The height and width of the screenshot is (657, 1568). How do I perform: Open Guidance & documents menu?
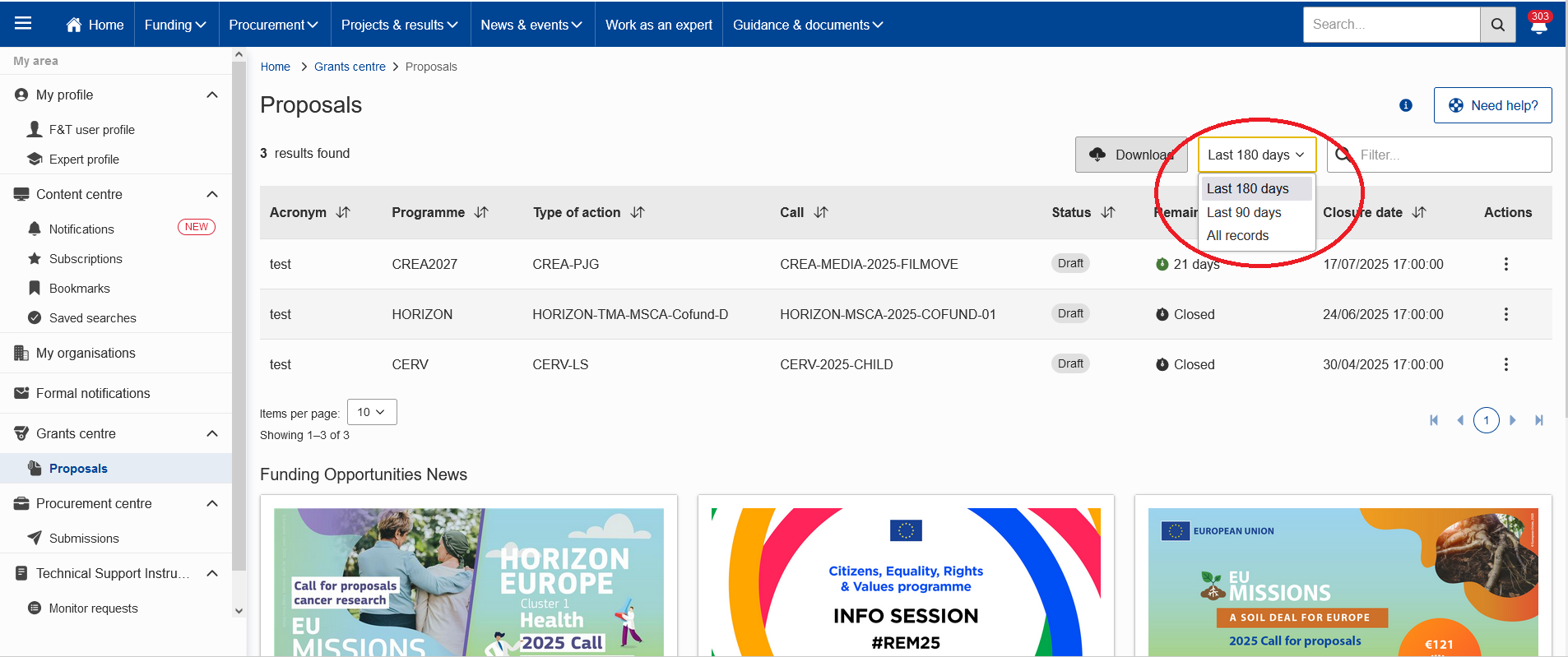coord(808,25)
